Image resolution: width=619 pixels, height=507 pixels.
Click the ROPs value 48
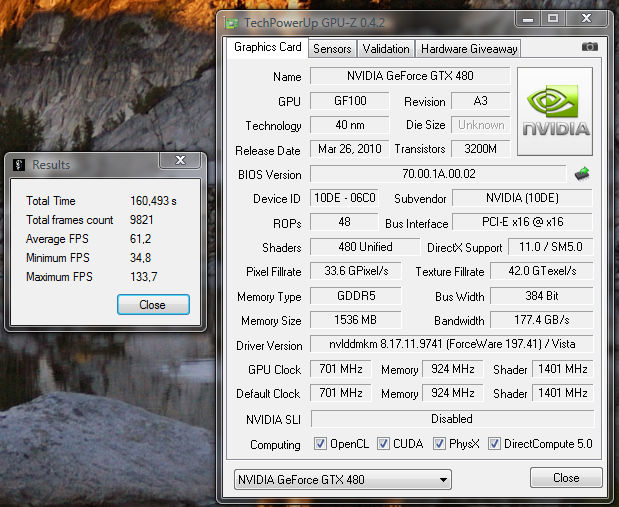[x=344, y=222]
